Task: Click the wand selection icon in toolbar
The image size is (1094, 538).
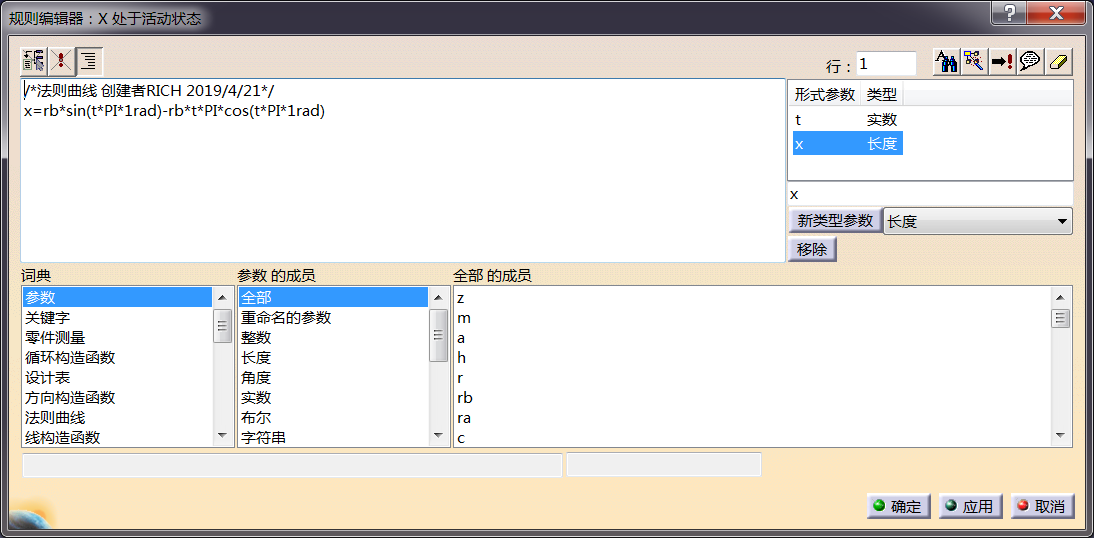Action: 975,62
